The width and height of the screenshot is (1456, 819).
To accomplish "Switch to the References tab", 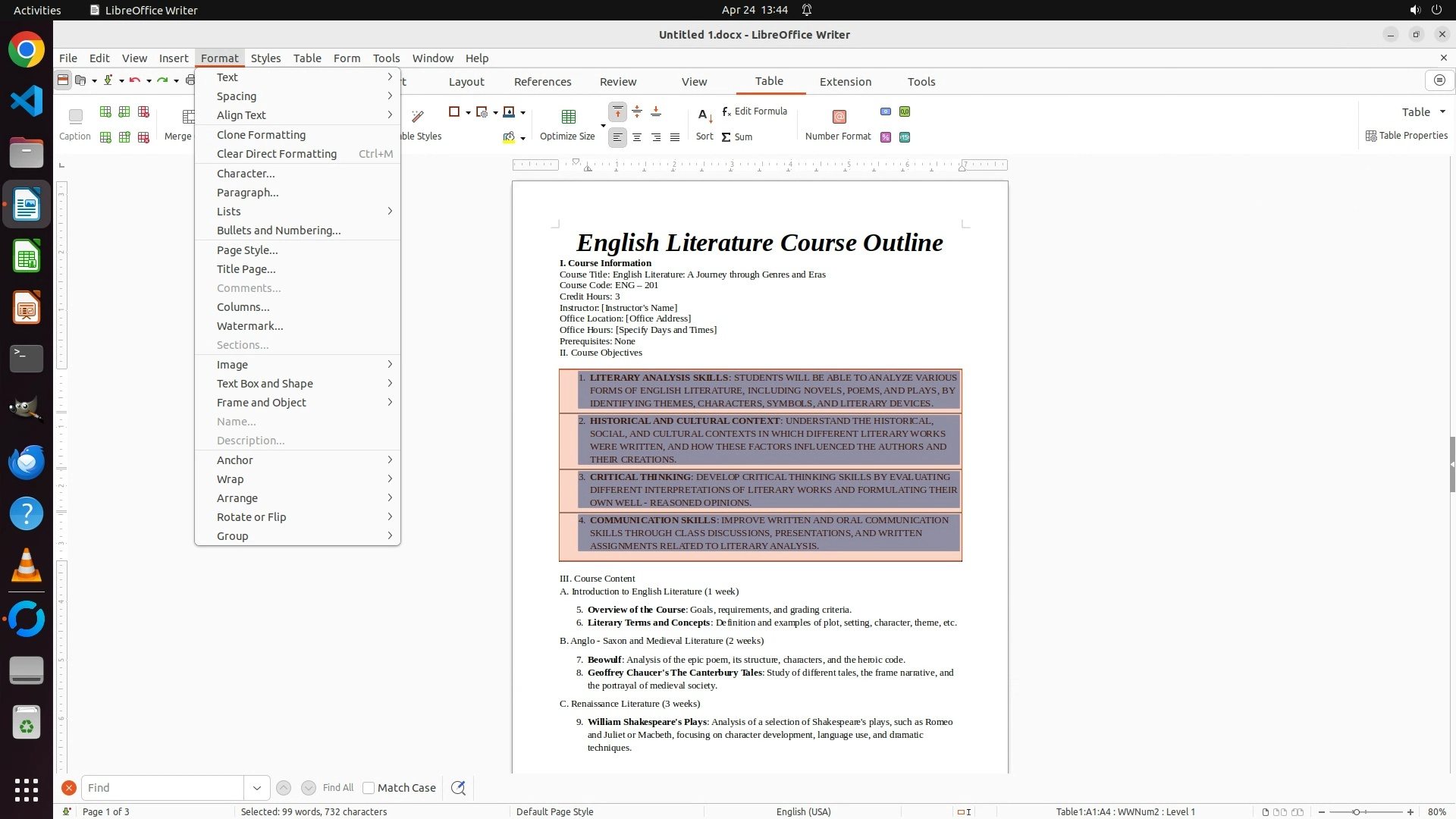I will [x=542, y=82].
